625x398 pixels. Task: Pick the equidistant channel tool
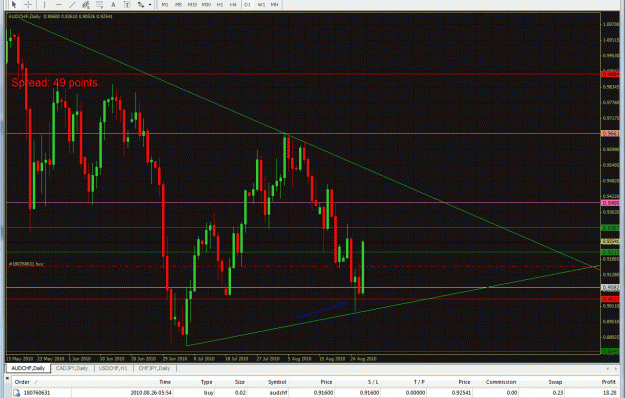[86, 4]
